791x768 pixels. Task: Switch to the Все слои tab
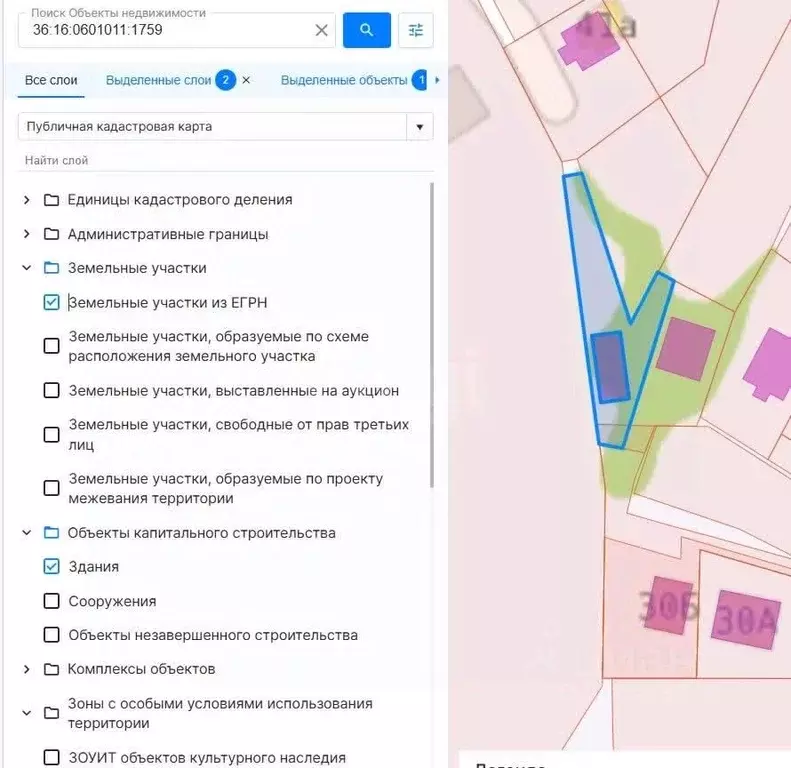coord(51,80)
